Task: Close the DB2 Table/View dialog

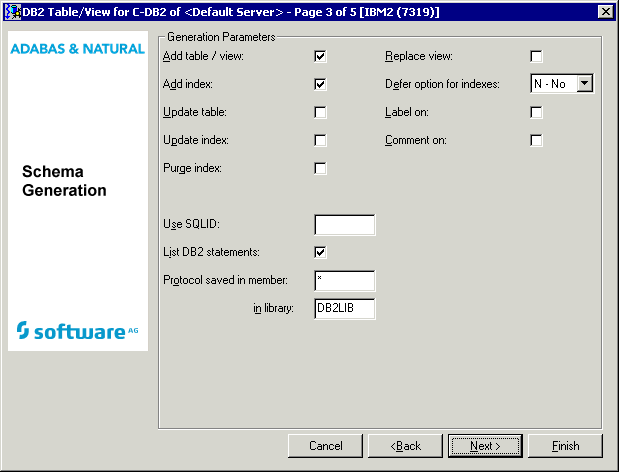Action: pyautogui.click(x=605, y=10)
